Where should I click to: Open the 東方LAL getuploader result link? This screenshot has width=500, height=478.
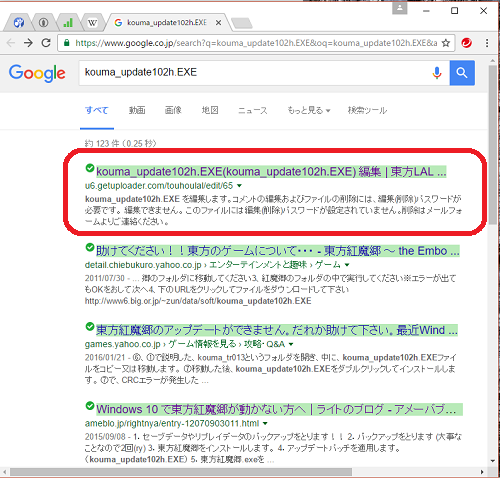click(x=271, y=172)
